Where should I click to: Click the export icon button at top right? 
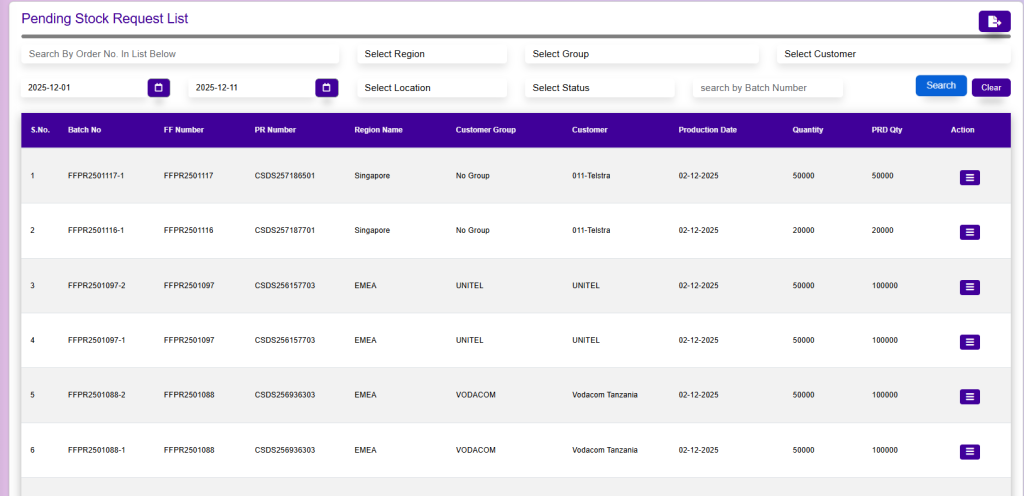click(994, 21)
